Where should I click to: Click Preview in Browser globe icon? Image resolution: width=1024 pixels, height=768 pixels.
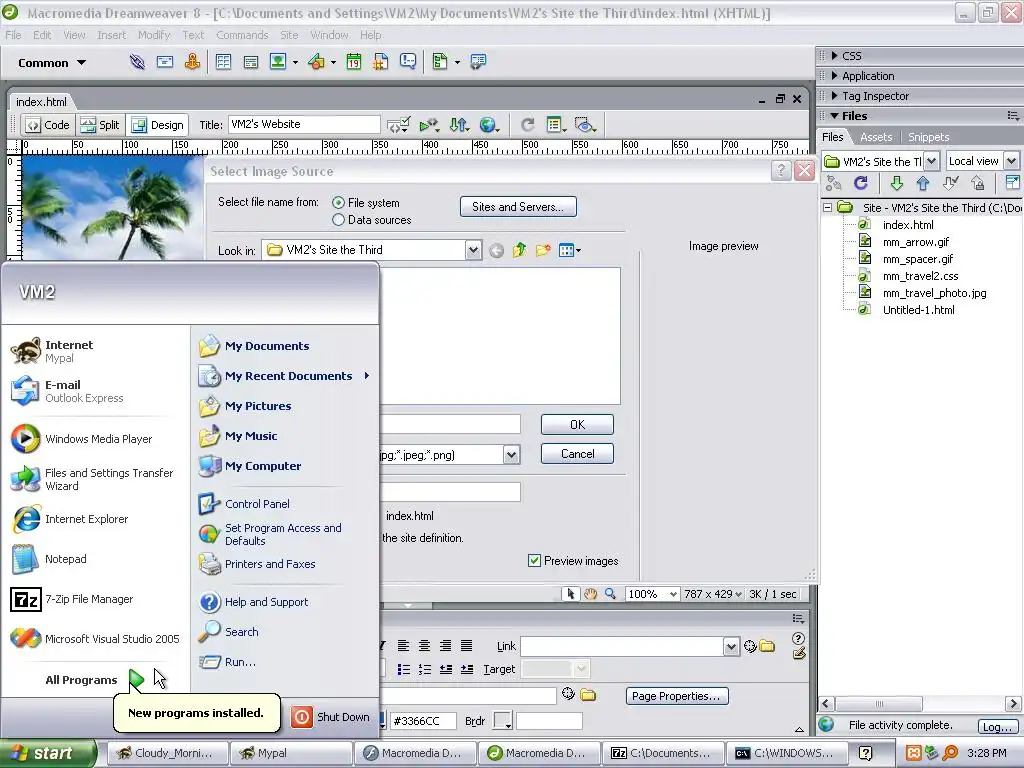pyautogui.click(x=488, y=125)
